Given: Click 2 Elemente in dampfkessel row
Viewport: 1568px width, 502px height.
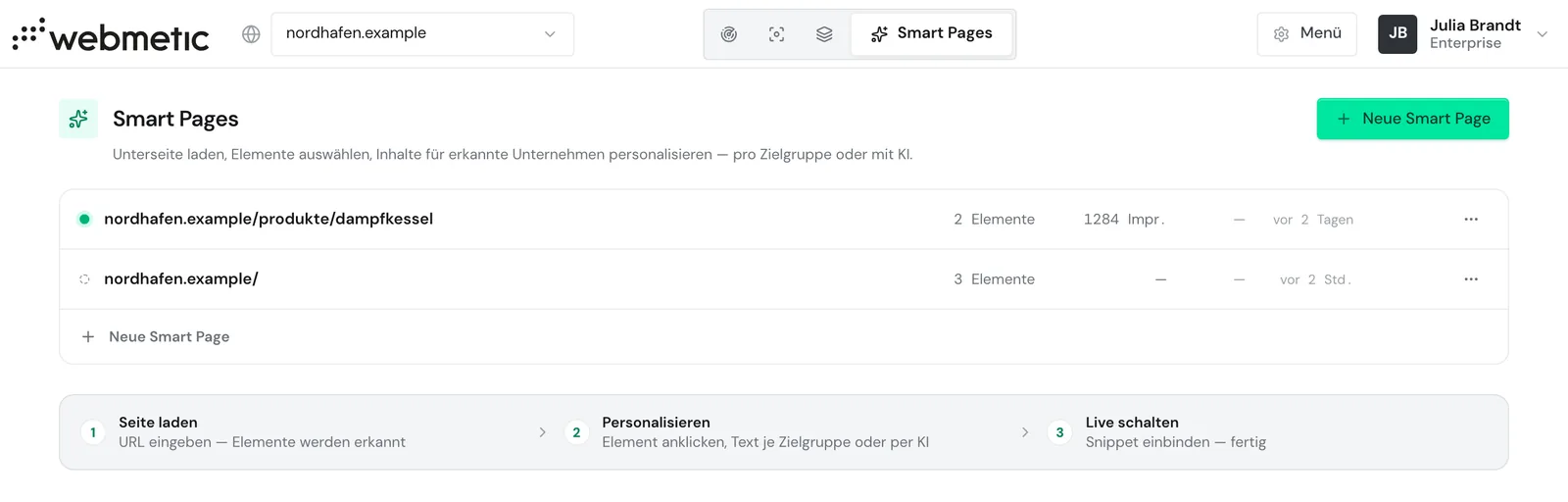Looking at the screenshot, I should click(x=994, y=220).
